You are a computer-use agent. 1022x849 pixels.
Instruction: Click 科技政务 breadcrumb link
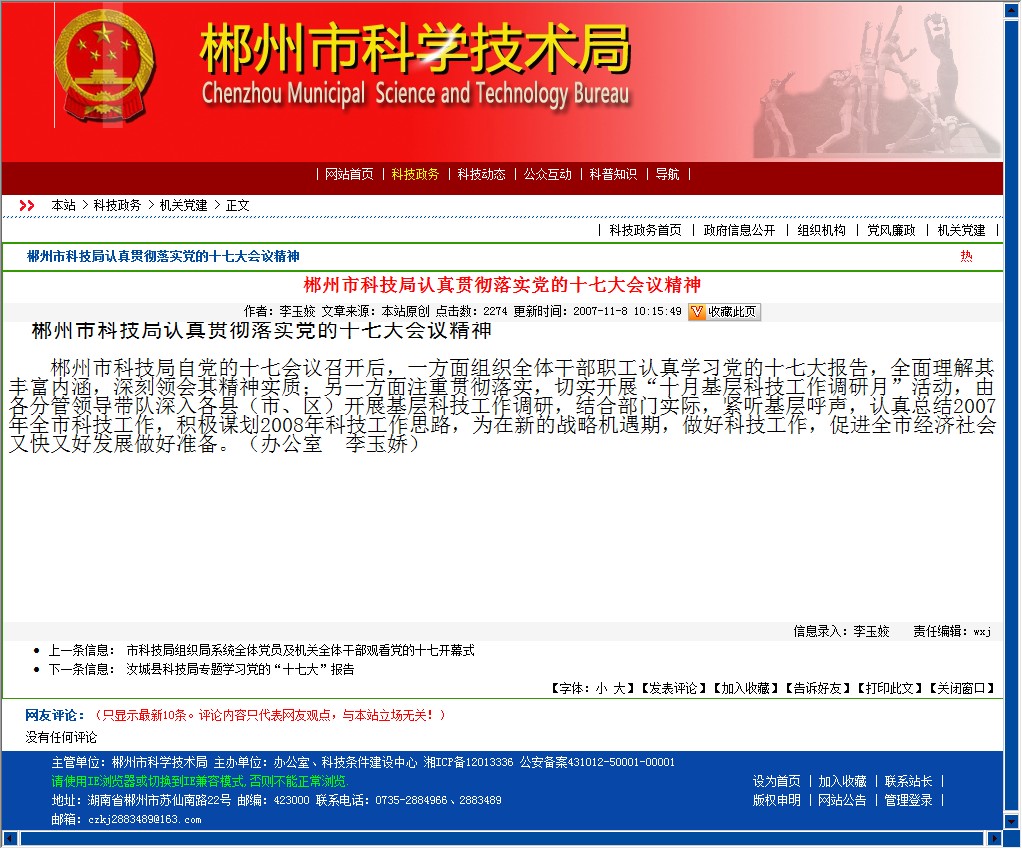point(117,205)
